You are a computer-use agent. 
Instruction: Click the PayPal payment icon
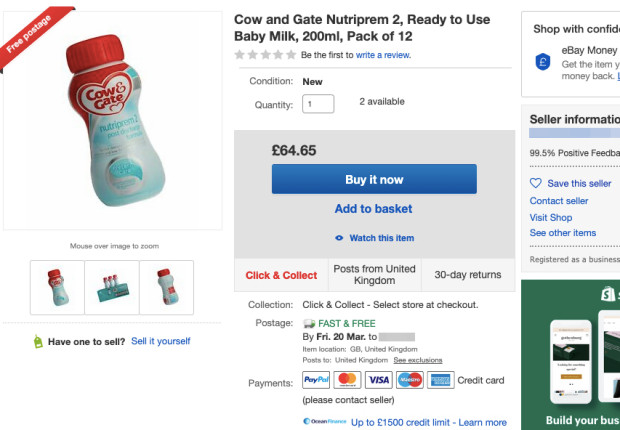(316, 380)
